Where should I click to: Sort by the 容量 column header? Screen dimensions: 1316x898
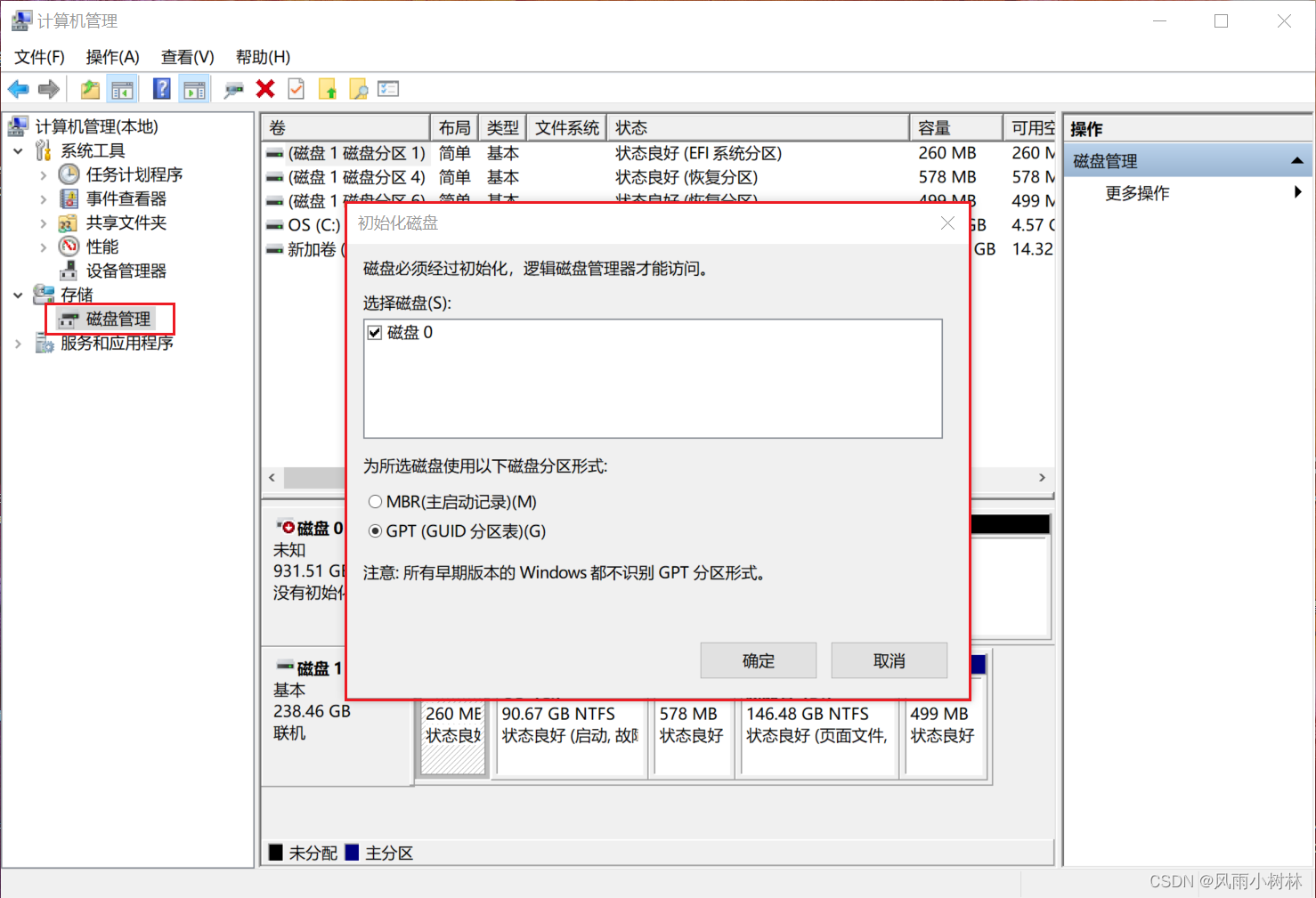tap(956, 128)
